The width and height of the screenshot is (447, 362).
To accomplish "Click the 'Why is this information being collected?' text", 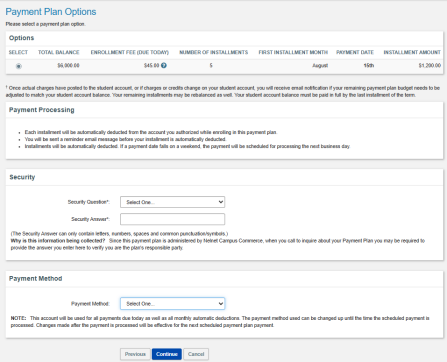I will pyautogui.click(x=58, y=241).
